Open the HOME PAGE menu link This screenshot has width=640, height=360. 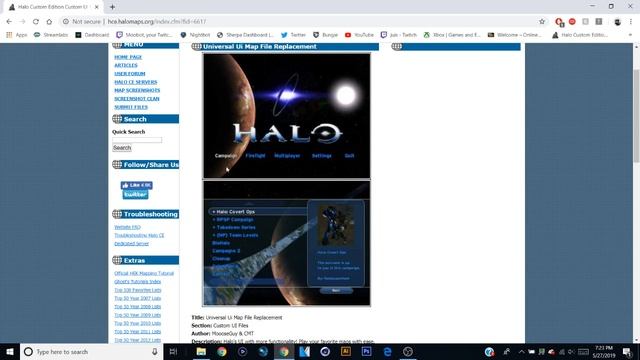coord(128,57)
